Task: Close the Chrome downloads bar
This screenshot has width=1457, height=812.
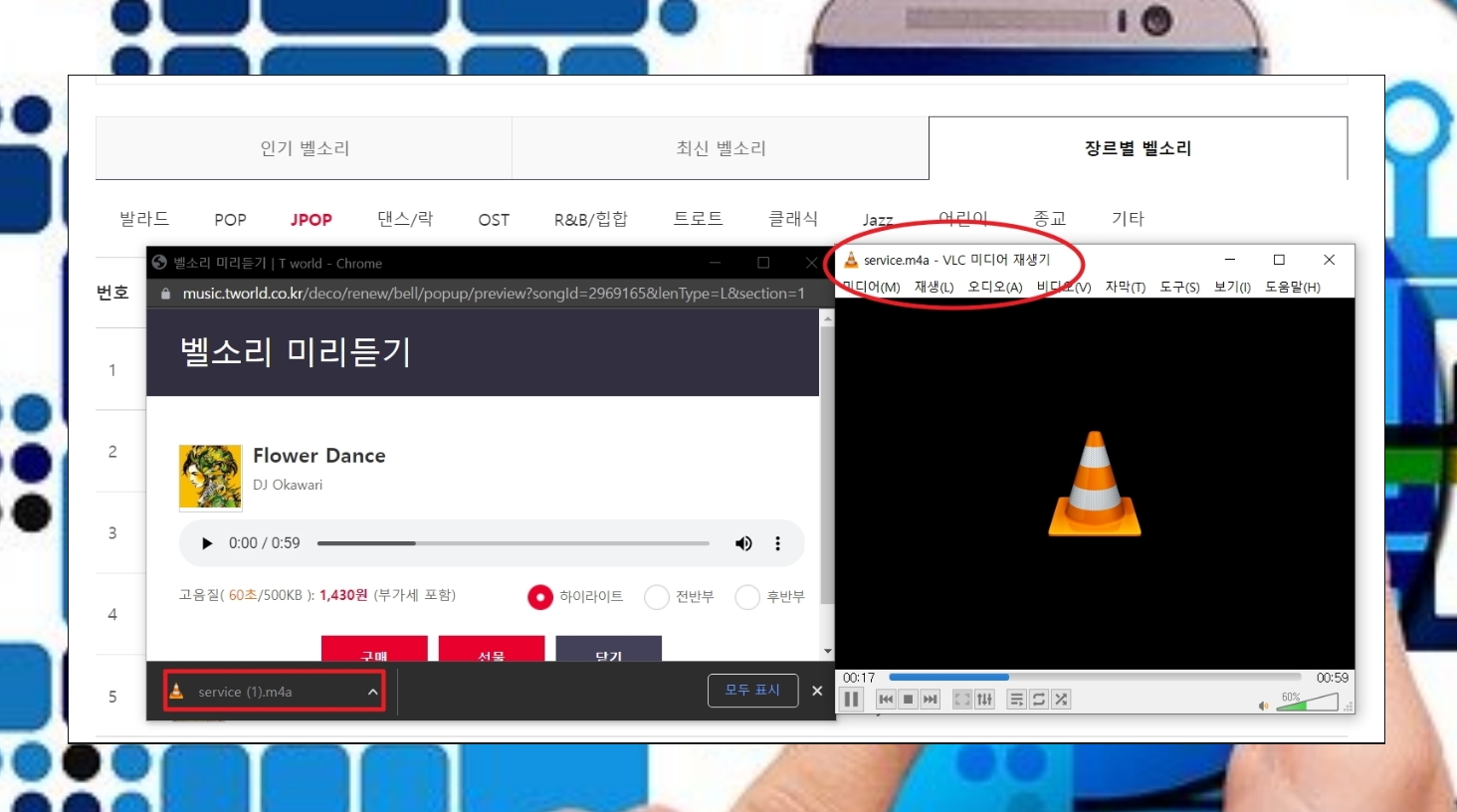Action: pyautogui.click(x=817, y=691)
